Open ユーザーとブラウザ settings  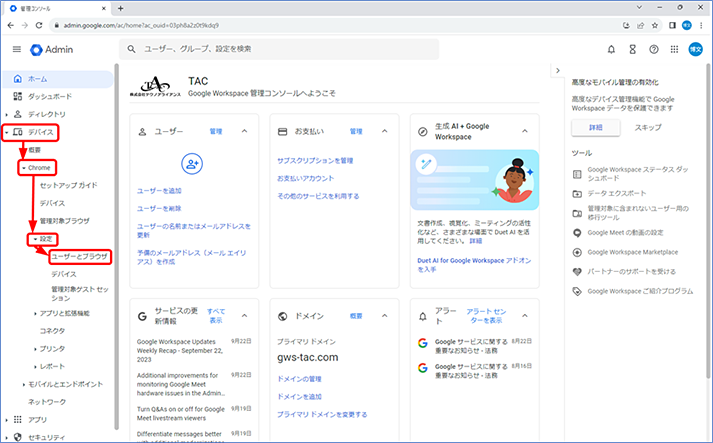80,257
